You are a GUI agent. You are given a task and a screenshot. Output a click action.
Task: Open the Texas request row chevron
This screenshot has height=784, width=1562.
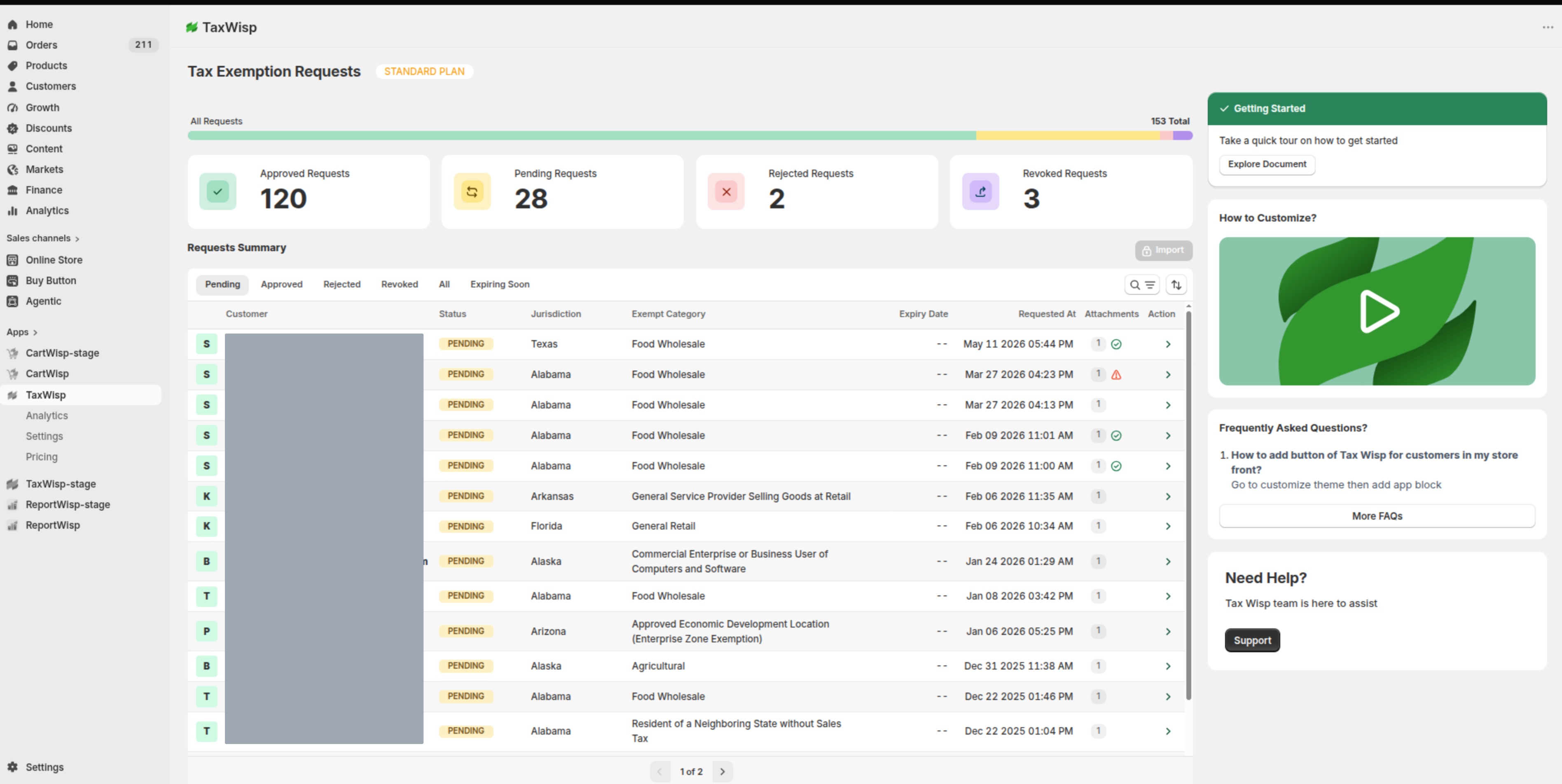coord(1168,344)
